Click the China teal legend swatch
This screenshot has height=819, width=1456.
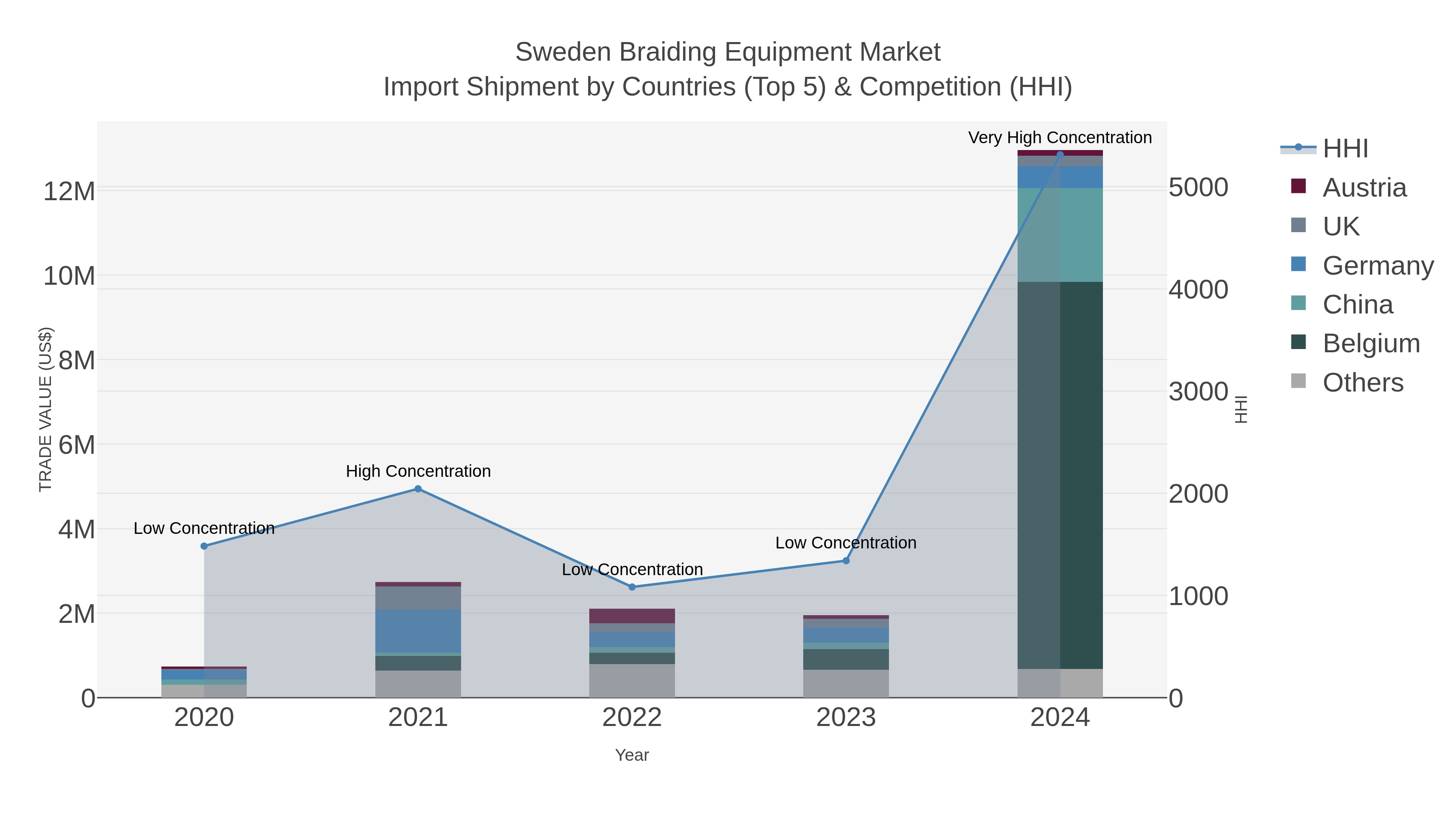[1299, 303]
